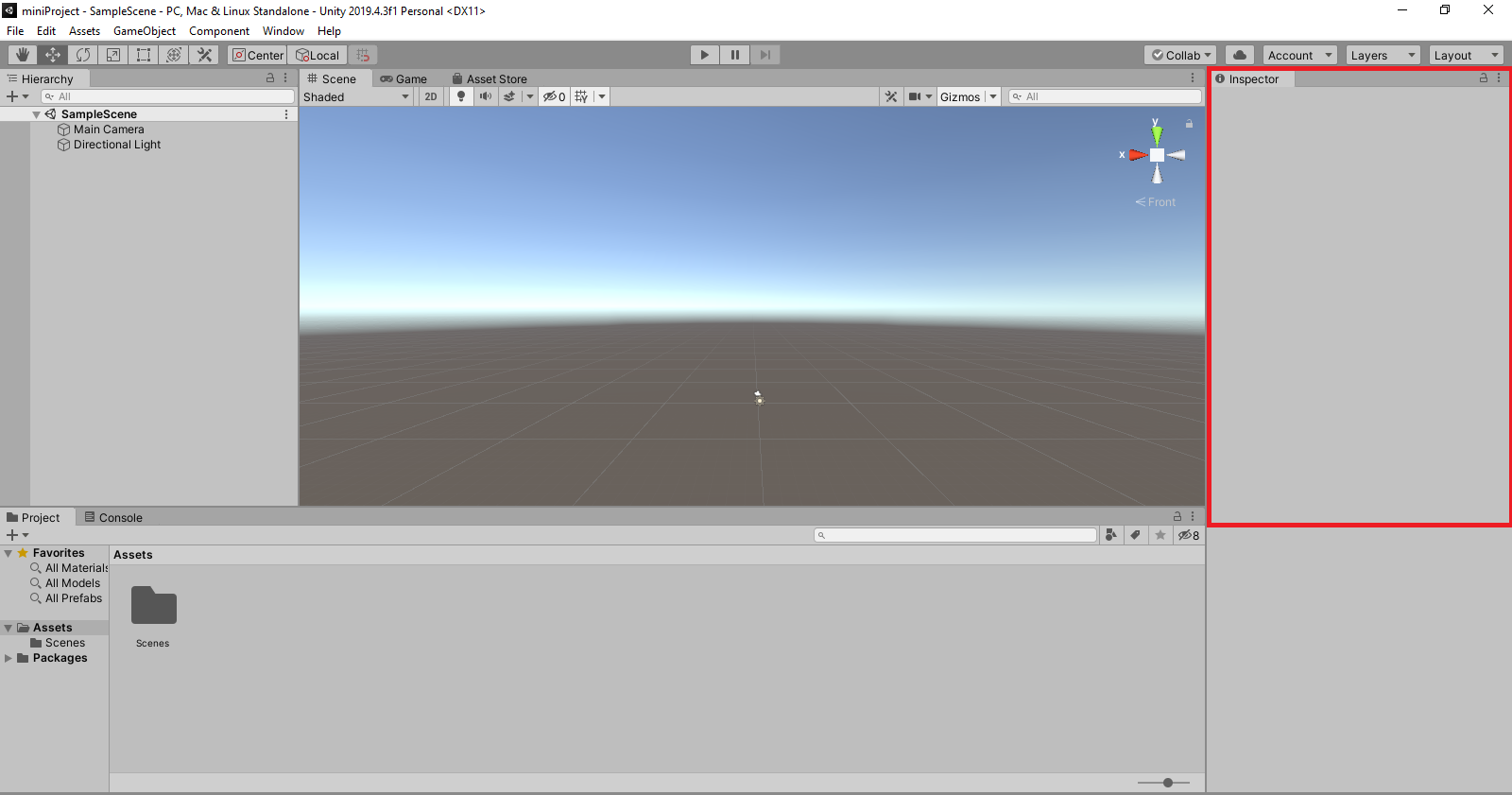Open the Collab dropdown
Screen dimensions: 1512x795
(1181, 55)
